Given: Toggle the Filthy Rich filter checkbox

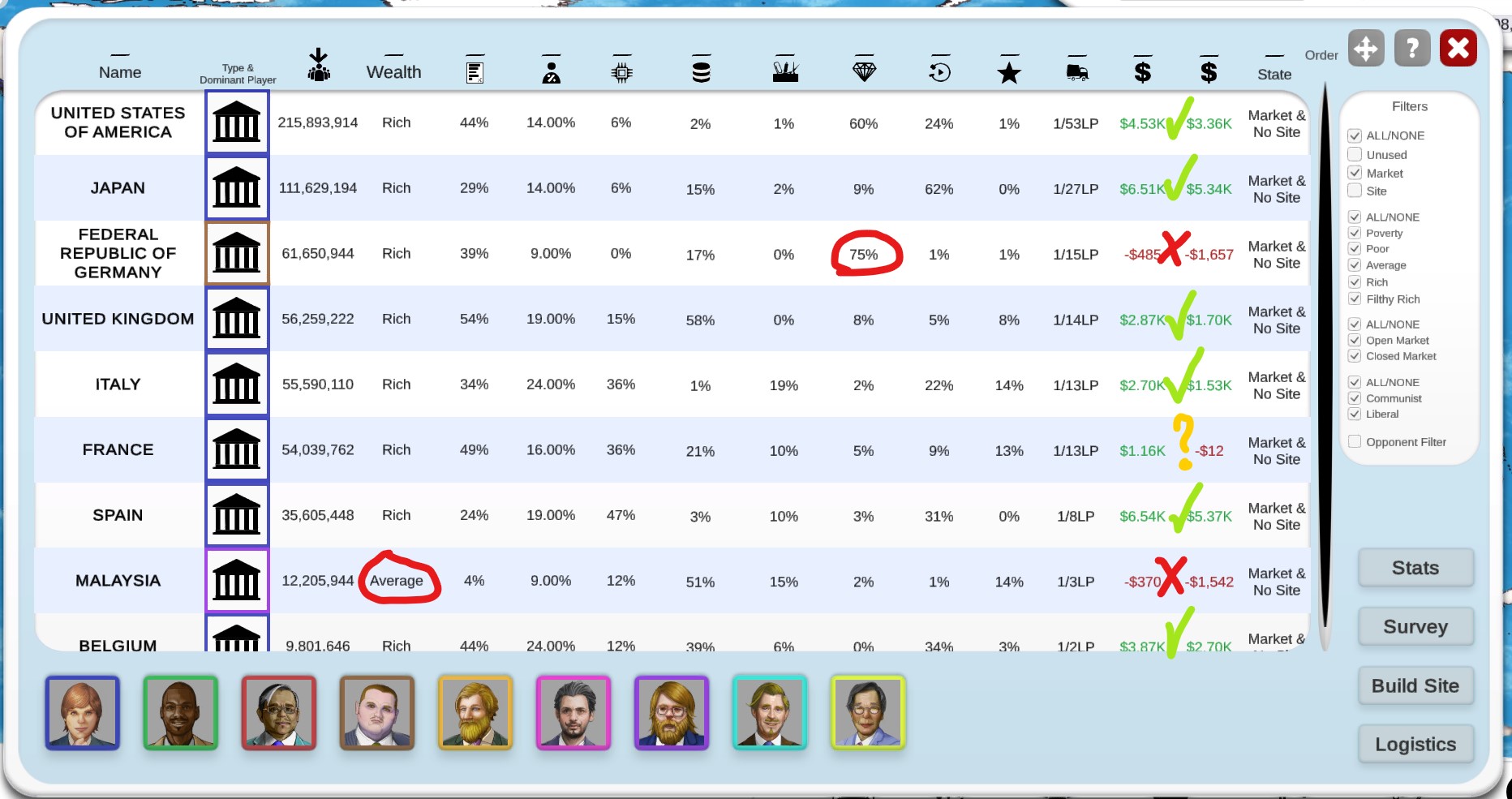Looking at the screenshot, I should click(x=1355, y=299).
